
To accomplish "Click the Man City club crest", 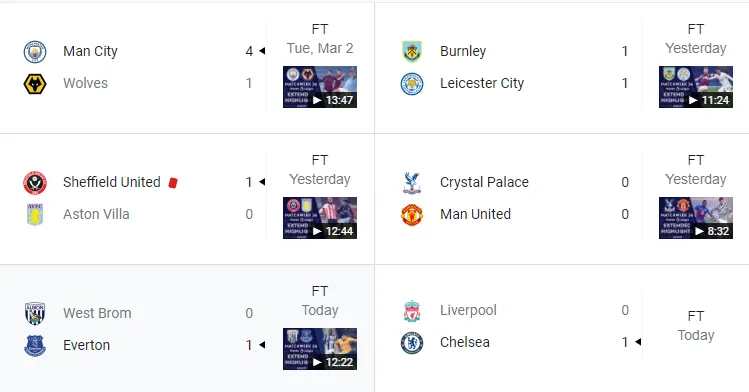I will pos(35,52).
